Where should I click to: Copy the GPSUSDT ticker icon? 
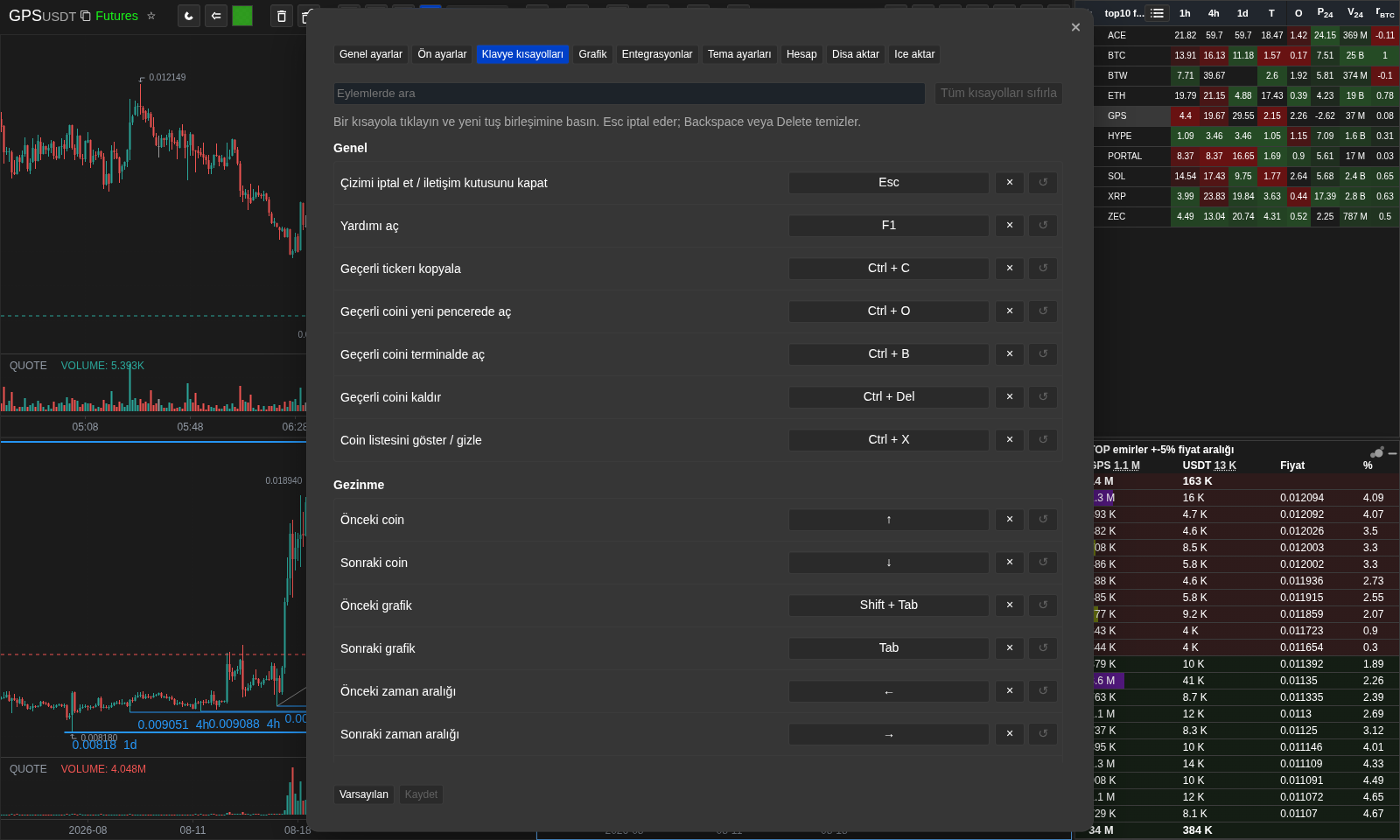click(86, 16)
